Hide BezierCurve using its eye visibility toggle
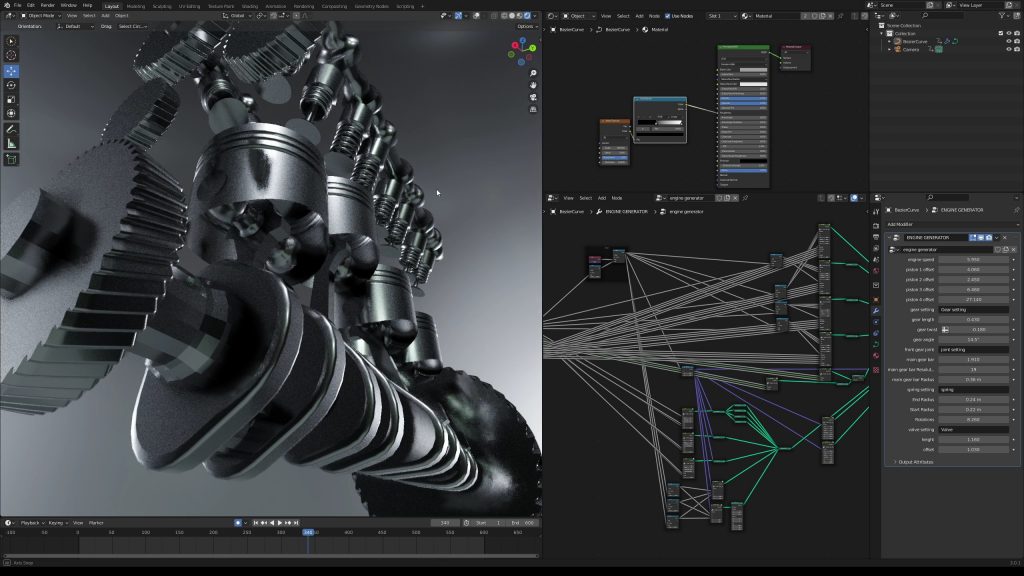The image size is (1024, 576). click(1008, 41)
